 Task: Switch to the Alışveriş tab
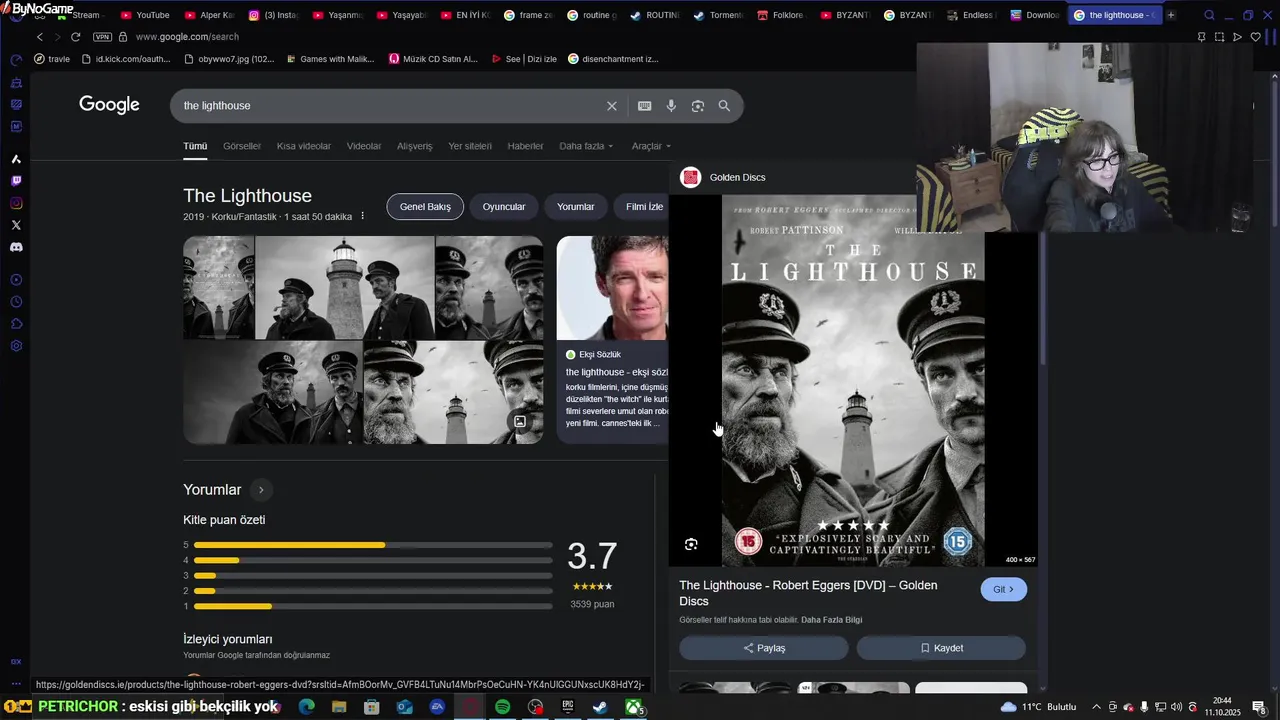(x=415, y=146)
